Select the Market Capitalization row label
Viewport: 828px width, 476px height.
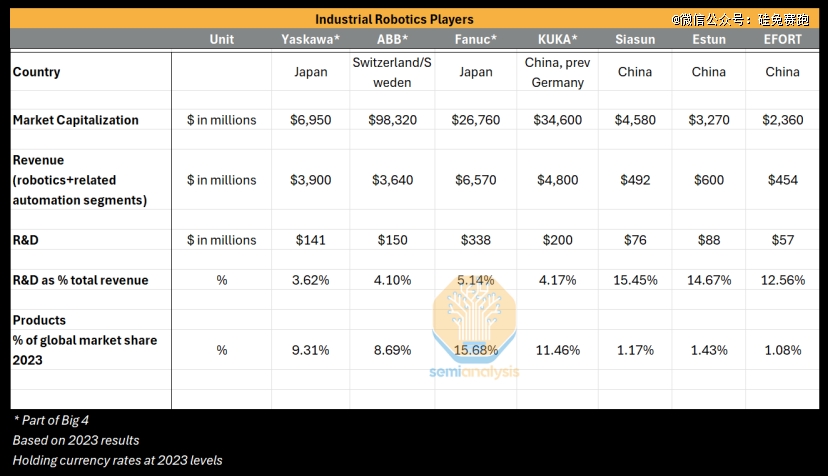point(76,120)
